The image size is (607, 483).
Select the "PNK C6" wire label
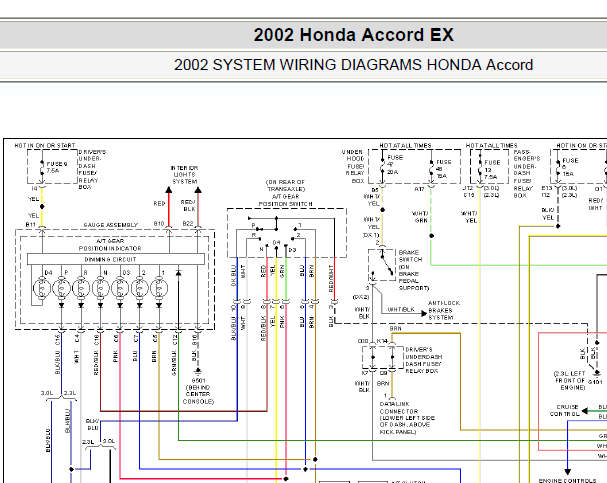point(116,348)
